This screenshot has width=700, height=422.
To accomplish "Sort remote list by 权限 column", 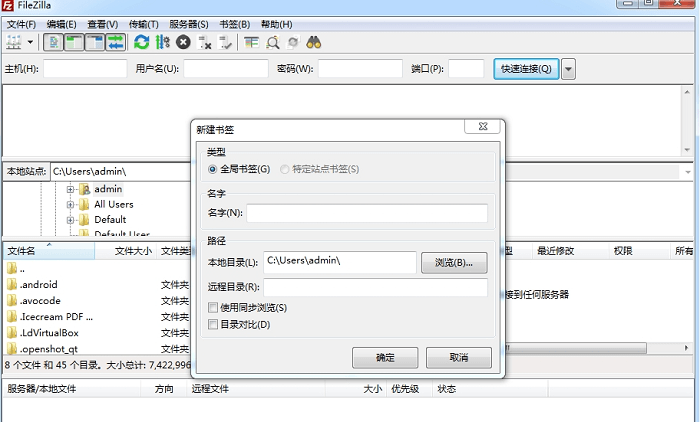I will point(639,251).
